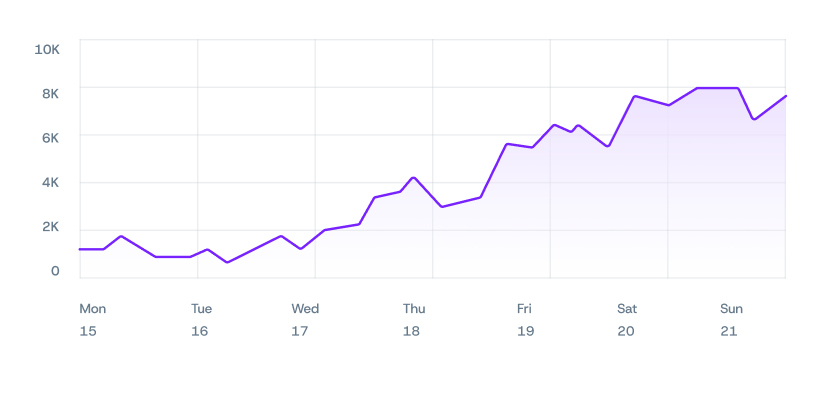Click the lowest dip of the purple line
Viewport: 819px width, 417px height.
click(x=227, y=262)
